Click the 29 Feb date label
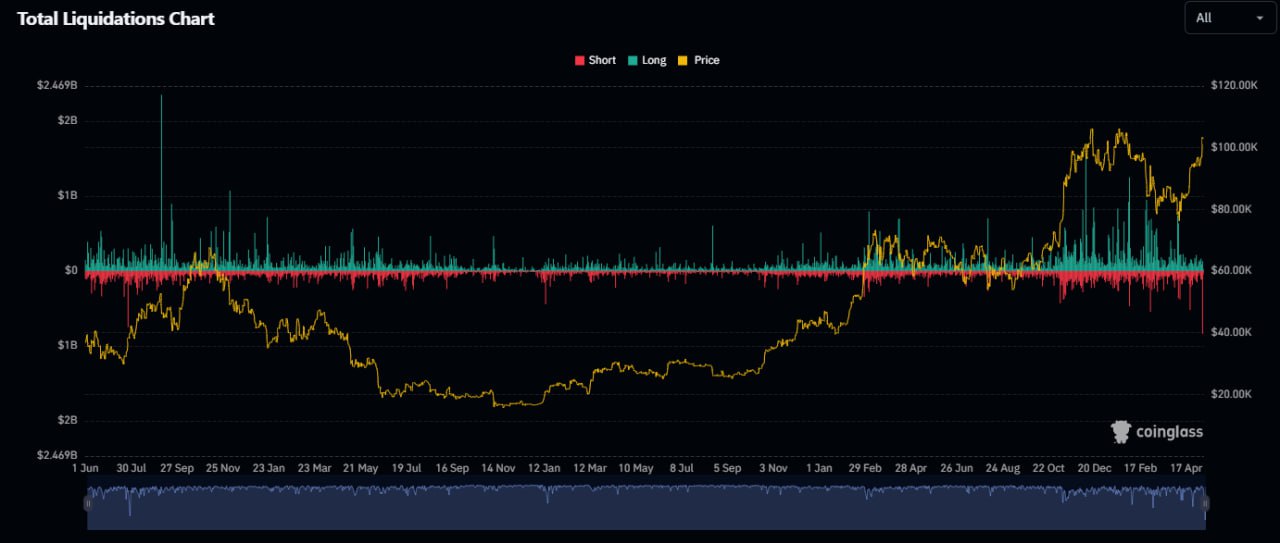This screenshot has width=1280, height=543. (865, 468)
